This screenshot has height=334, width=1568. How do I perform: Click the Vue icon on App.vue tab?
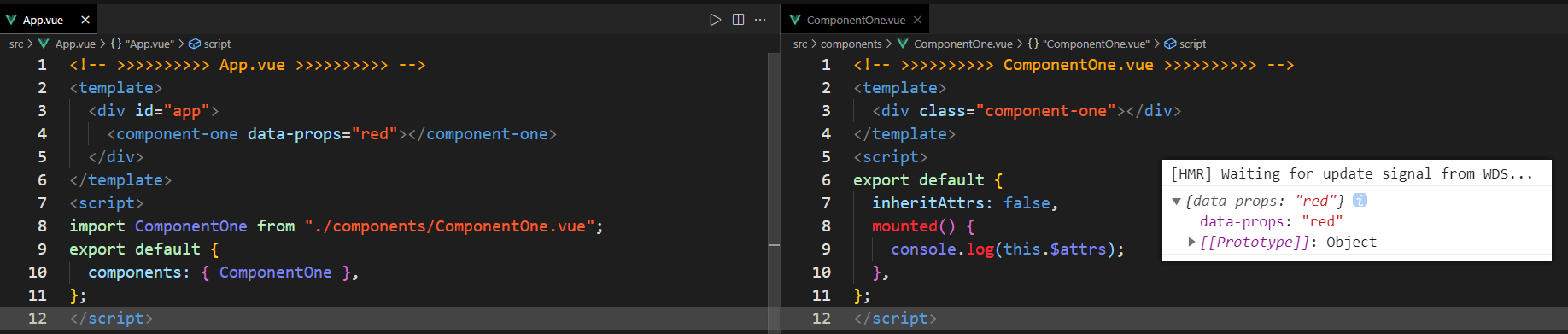[x=11, y=20]
